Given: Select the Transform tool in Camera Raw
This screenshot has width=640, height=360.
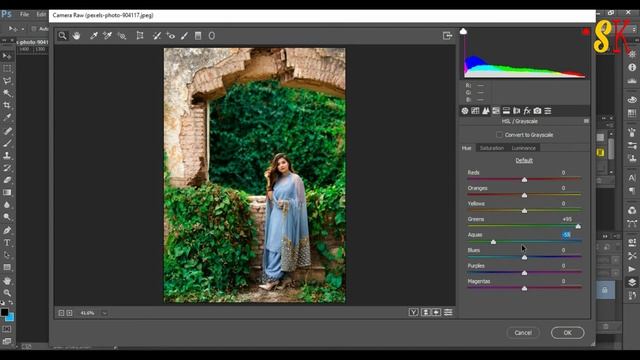Looking at the screenshot, I should coord(140,36).
